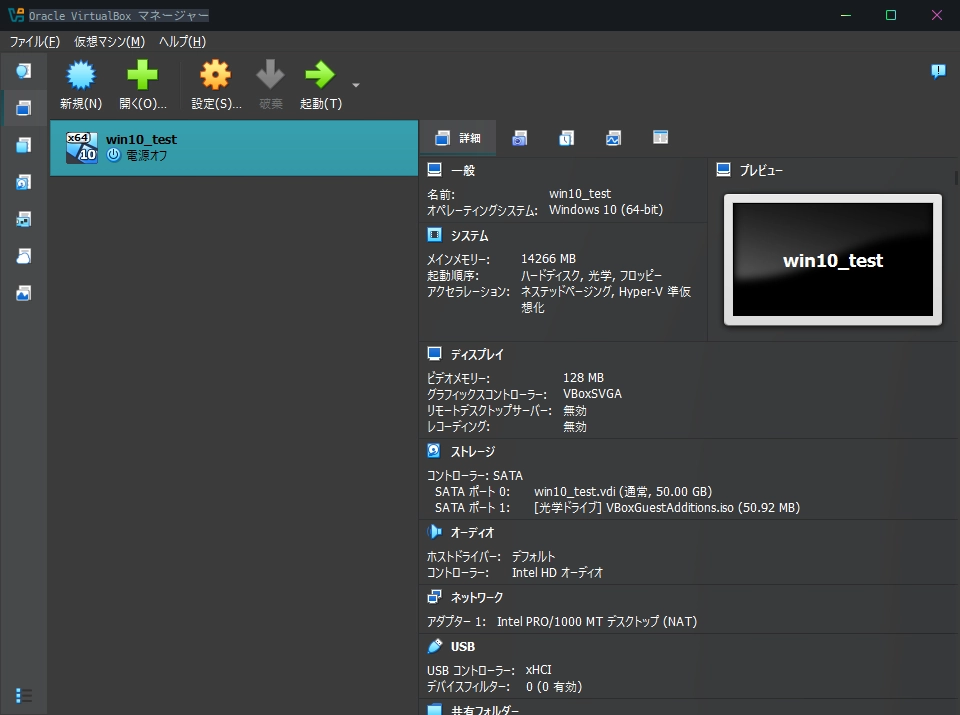The width and height of the screenshot is (960, 715).
Task: Click the green plus 開く(O) icon
Action: tap(142, 77)
